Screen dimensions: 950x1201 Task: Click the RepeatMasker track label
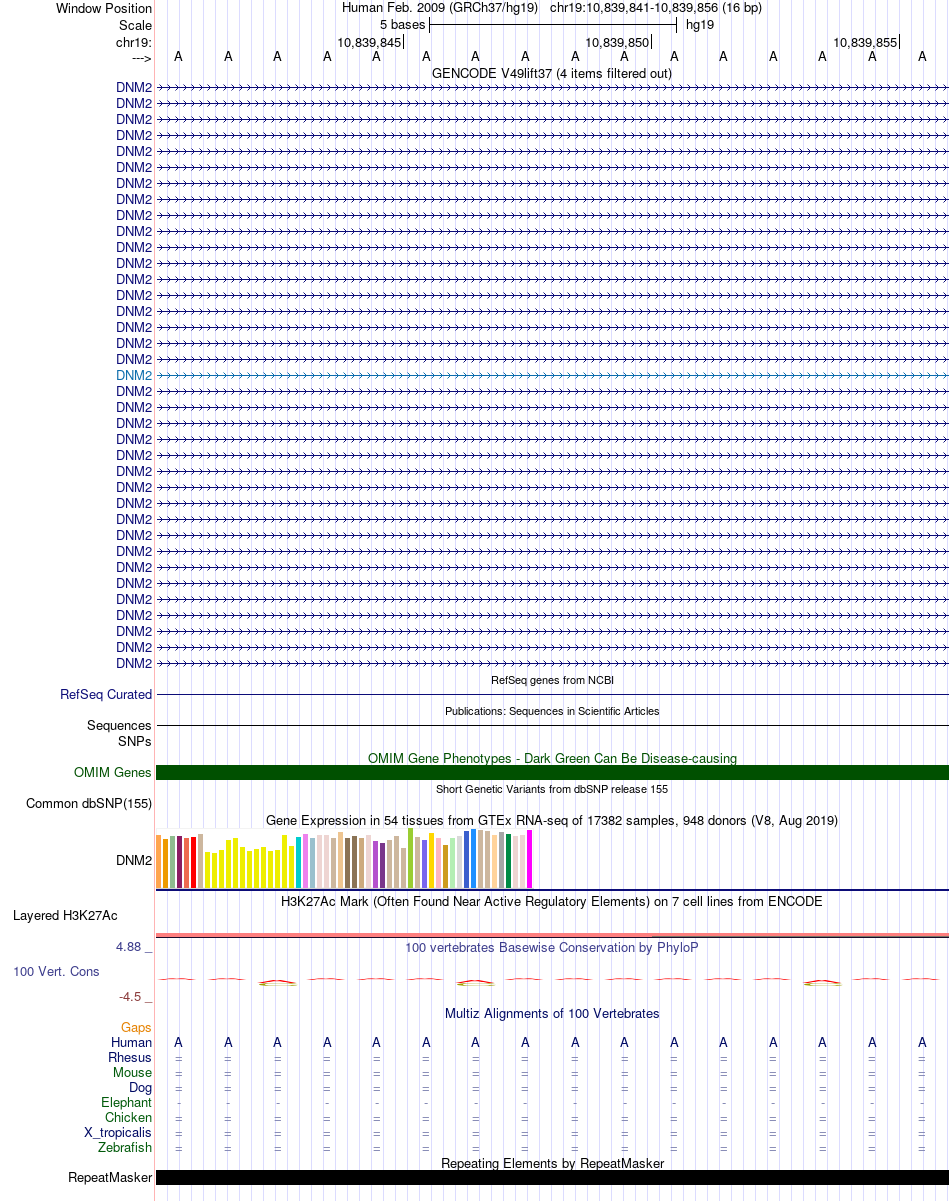(x=110, y=1178)
